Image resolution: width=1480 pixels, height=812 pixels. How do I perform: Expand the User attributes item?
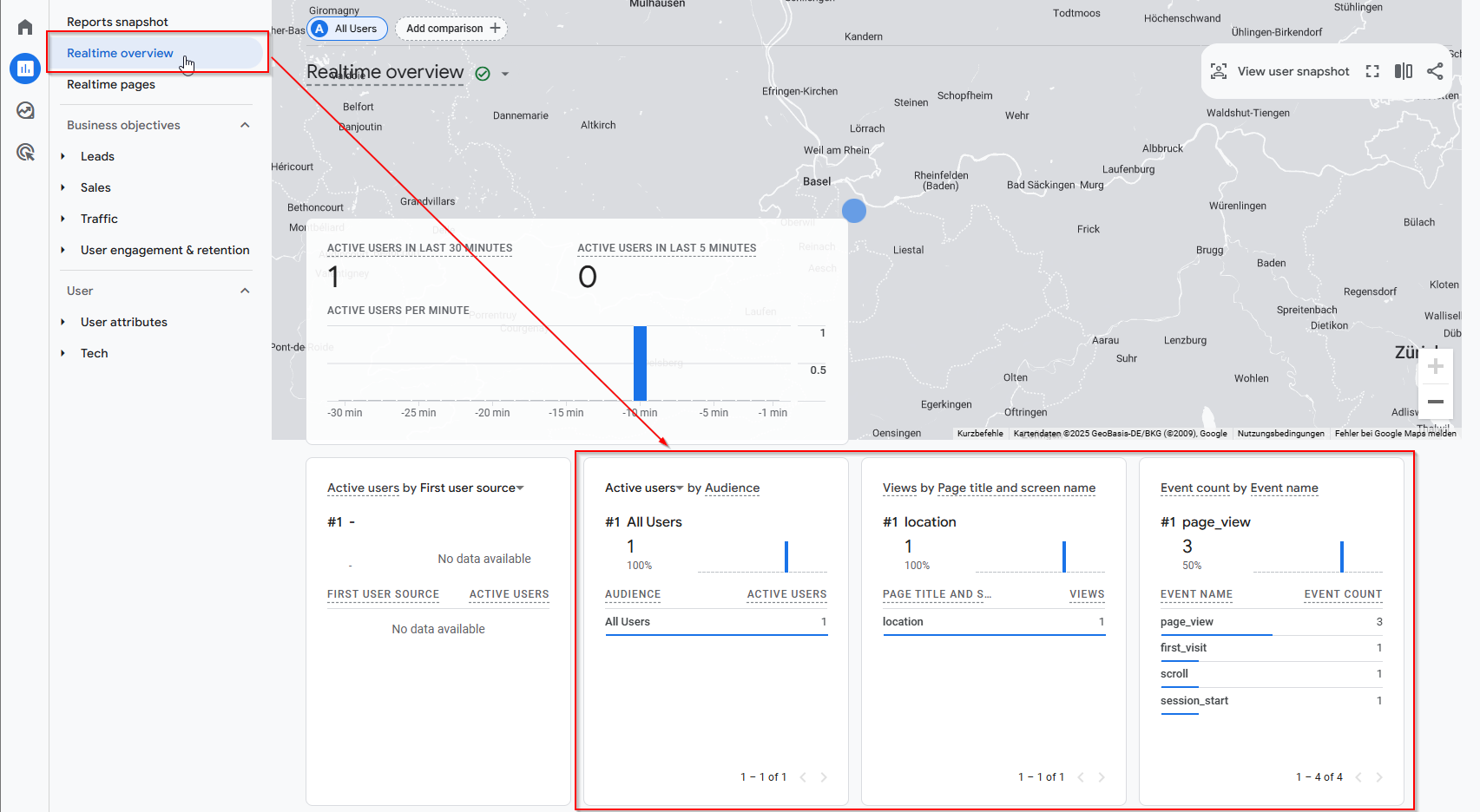click(x=62, y=322)
